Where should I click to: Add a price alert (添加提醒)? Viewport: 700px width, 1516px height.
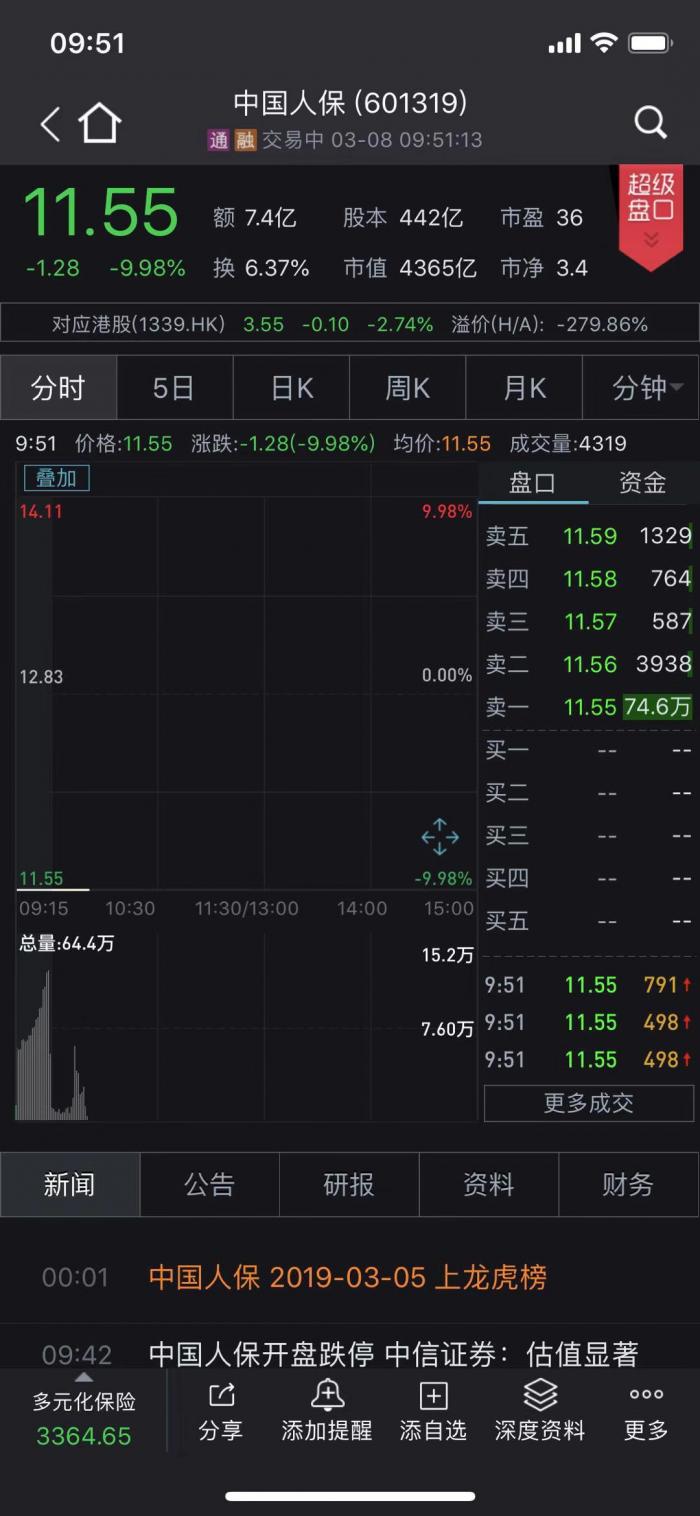point(327,1411)
